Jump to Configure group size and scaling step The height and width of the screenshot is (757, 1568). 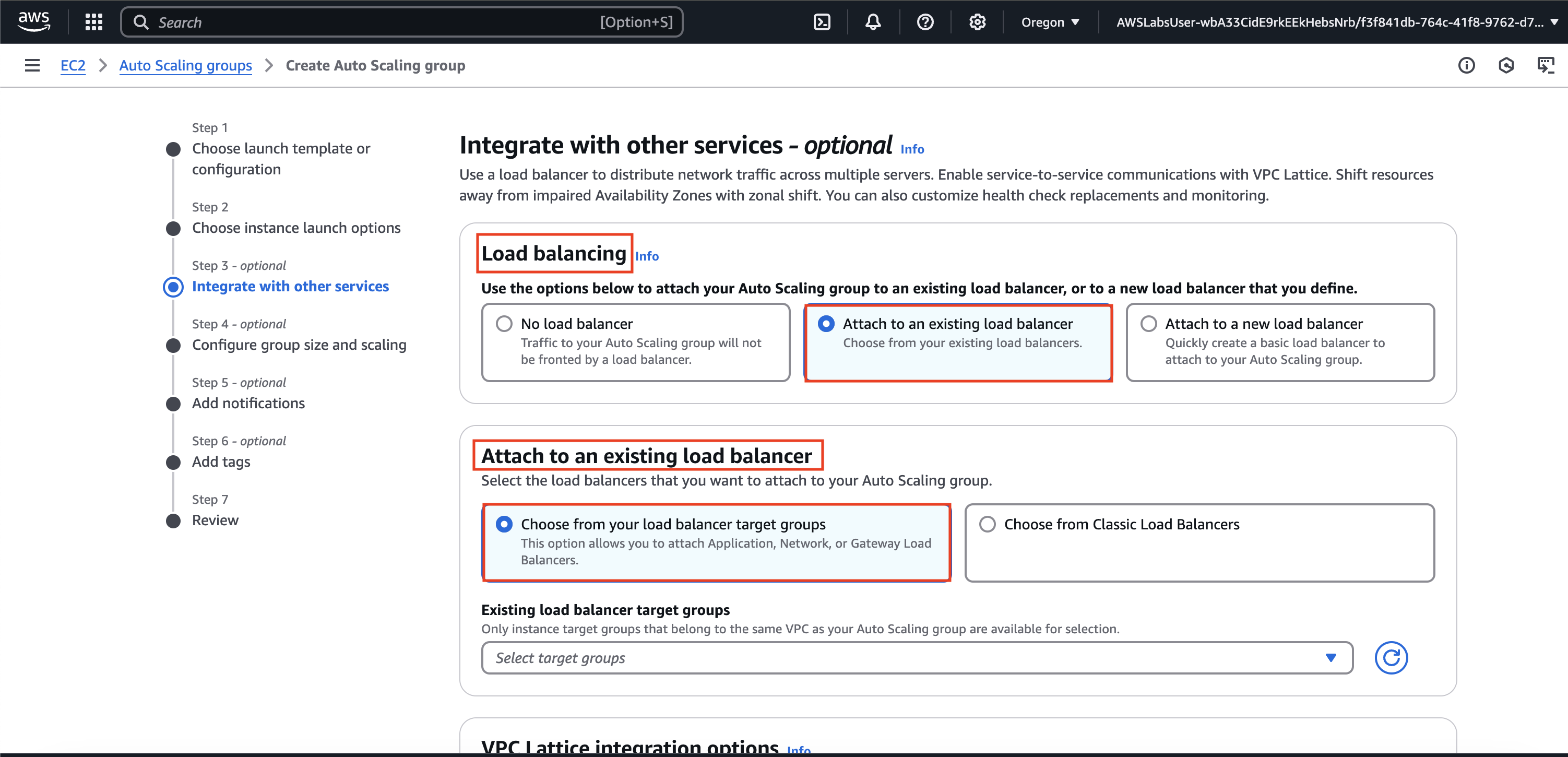[x=299, y=345]
